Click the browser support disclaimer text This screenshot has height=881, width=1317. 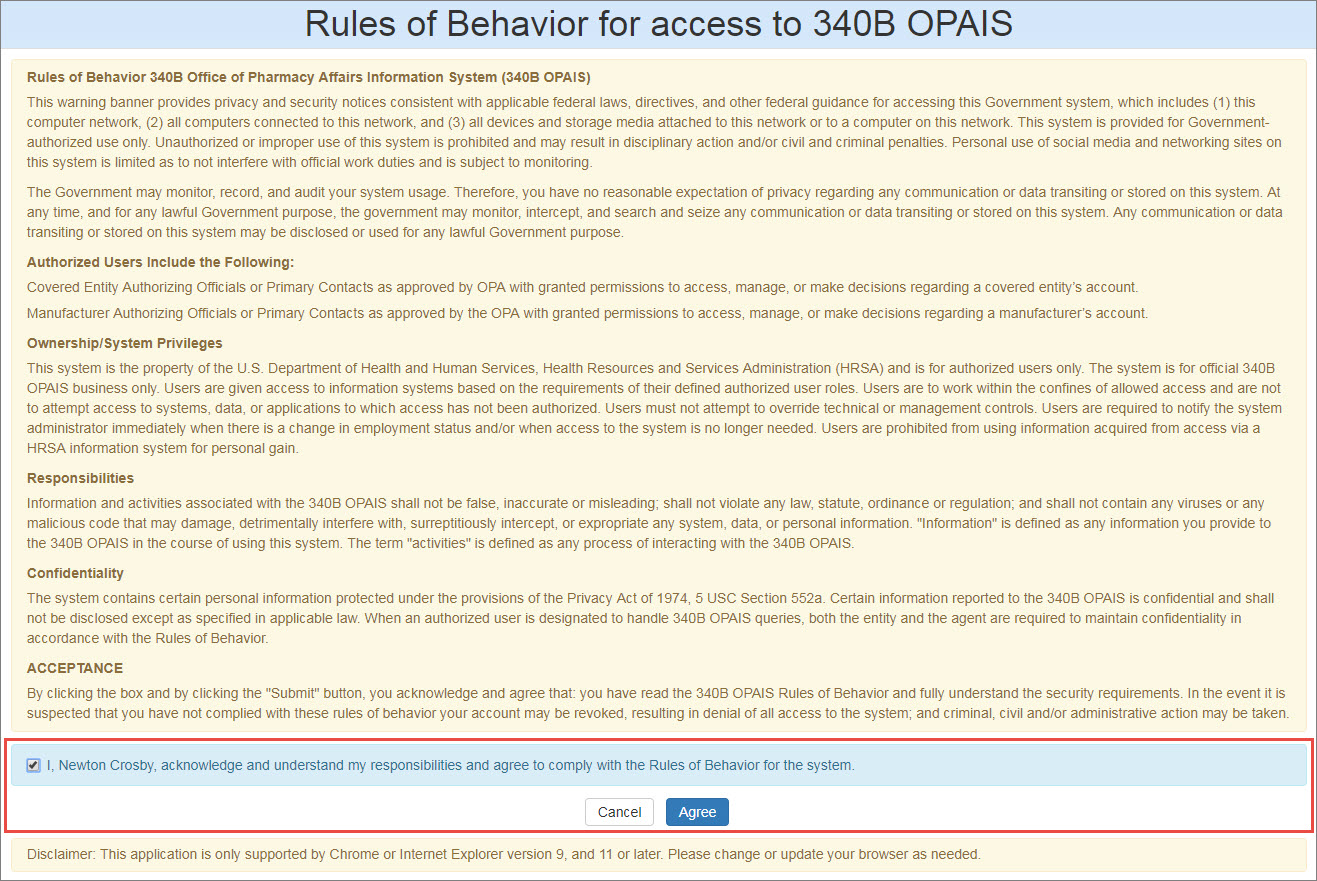coord(504,854)
